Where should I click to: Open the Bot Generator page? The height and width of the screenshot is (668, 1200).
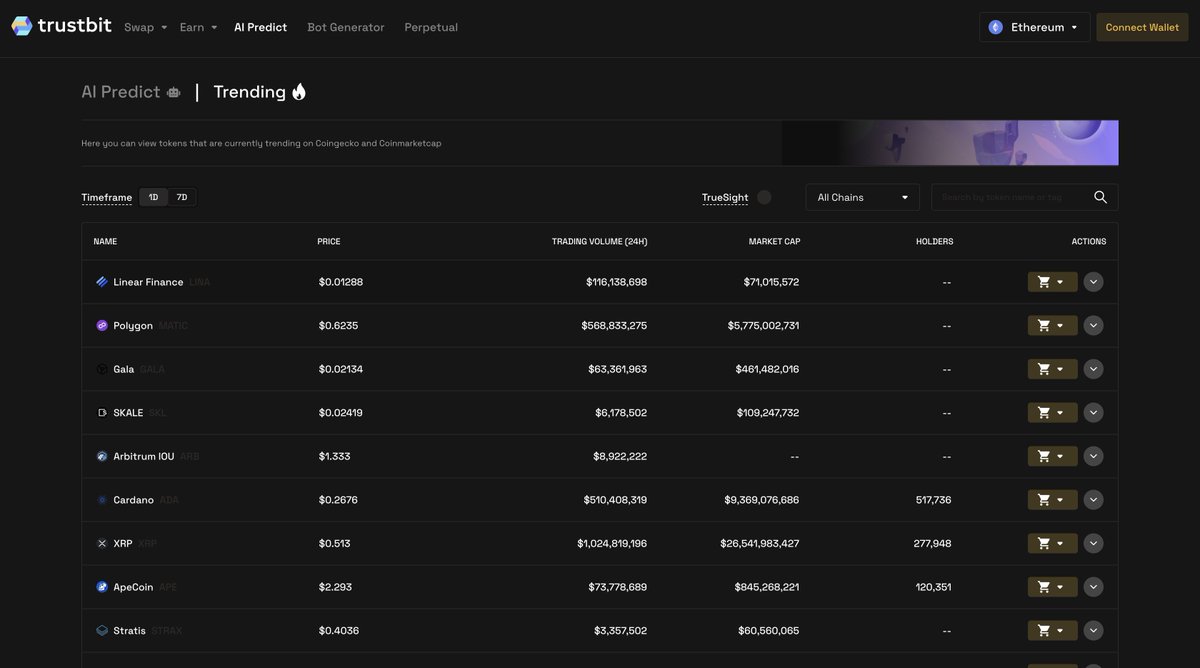click(x=346, y=27)
